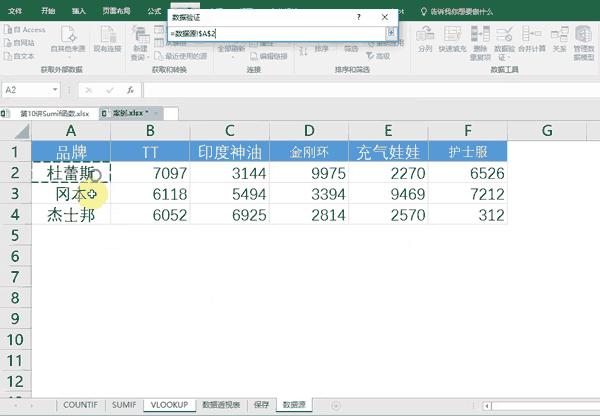The width and height of the screenshot is (600, 416).
Task: Add a new sheet with plus button
Action: (336, 405)
